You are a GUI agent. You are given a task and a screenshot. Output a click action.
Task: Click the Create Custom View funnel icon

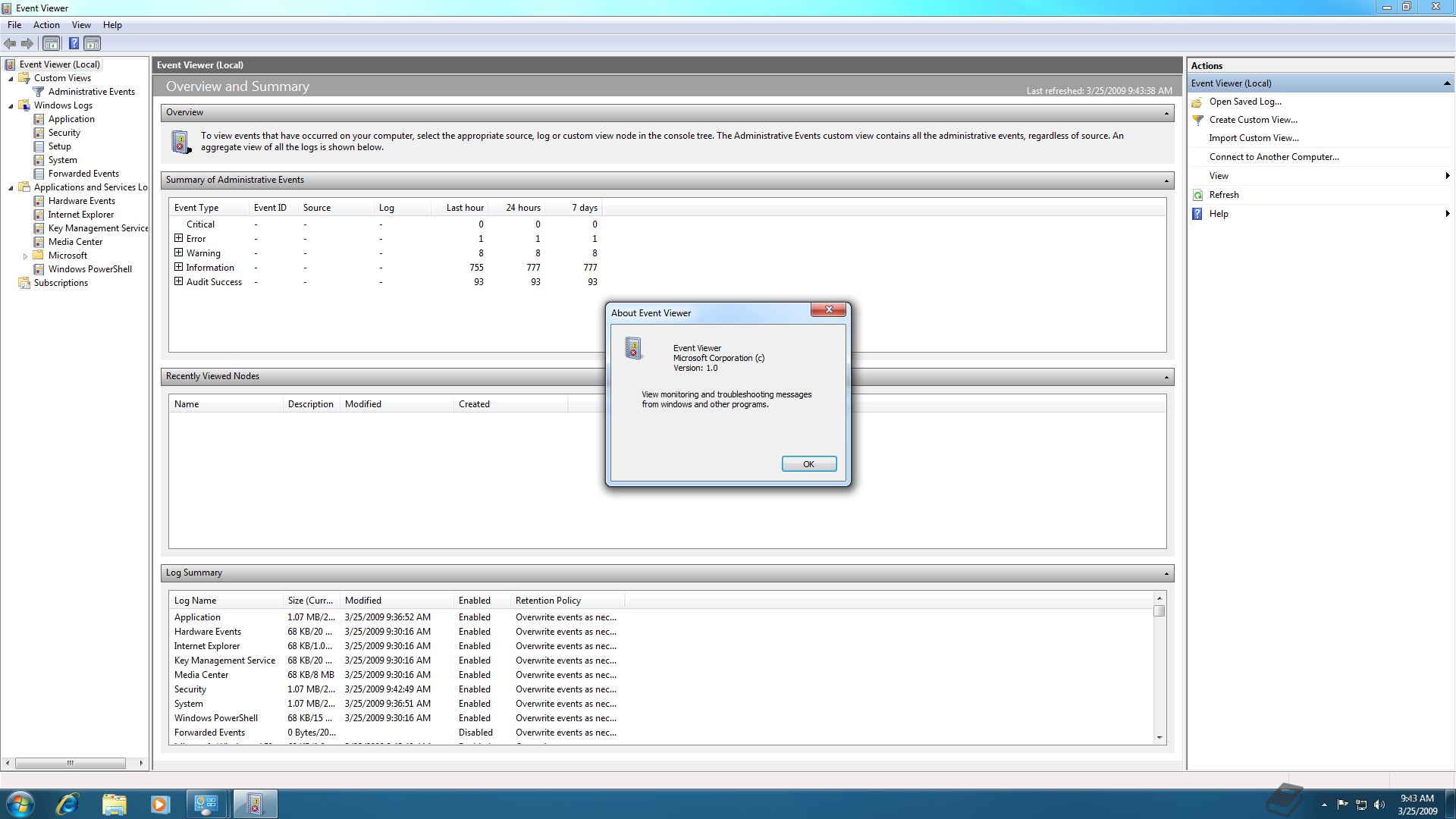(1197, 120)
